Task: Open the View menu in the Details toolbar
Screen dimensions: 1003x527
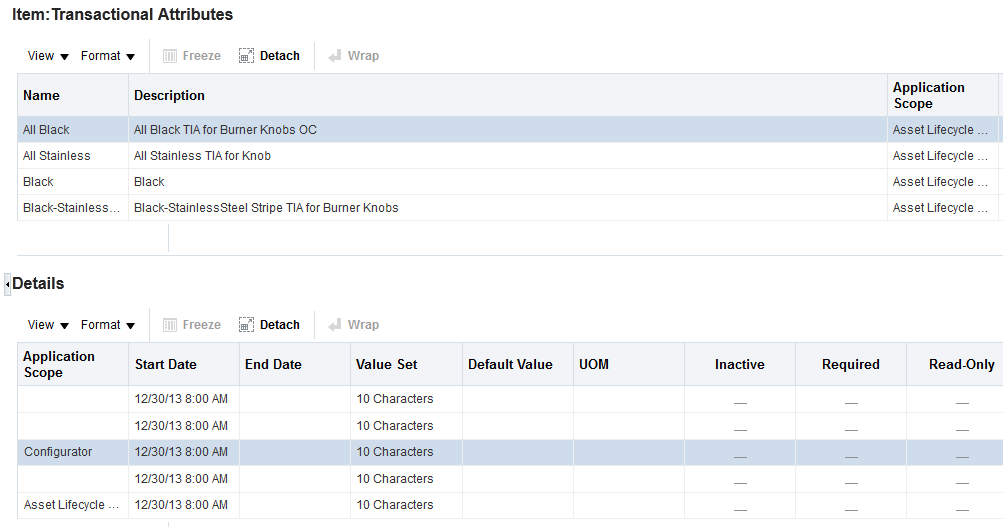Action: (48, 325)
